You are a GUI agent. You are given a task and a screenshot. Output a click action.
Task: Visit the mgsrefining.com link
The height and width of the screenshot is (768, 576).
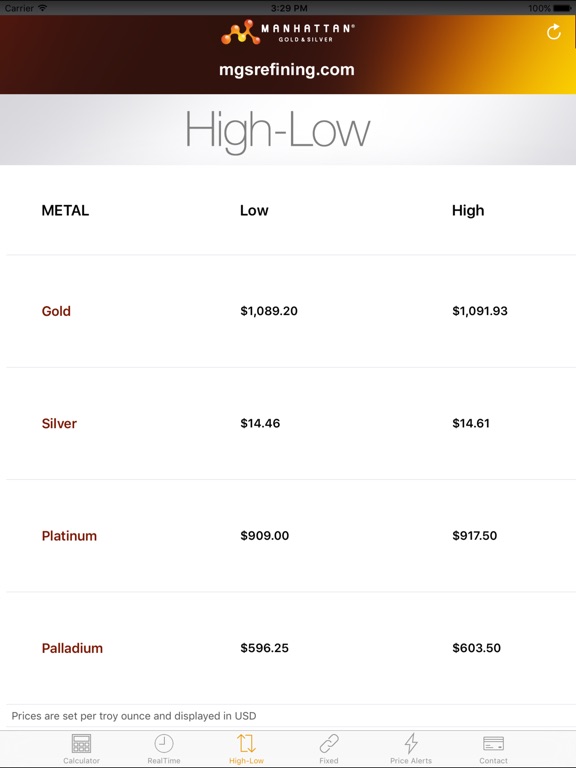click(x=287, y=70)
